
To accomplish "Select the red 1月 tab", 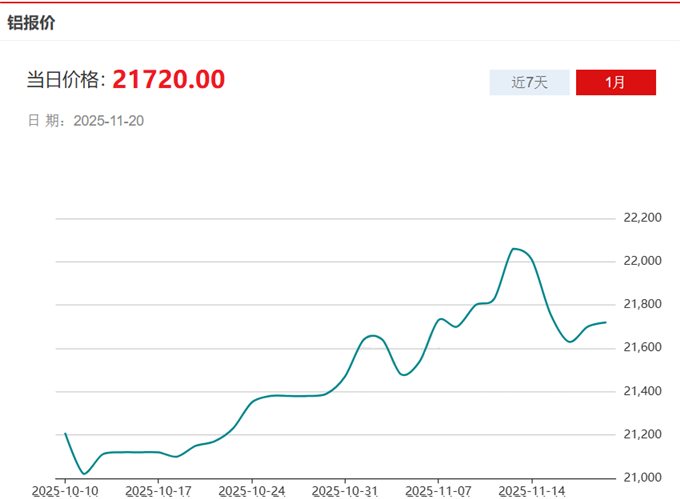I will point(615,82).
